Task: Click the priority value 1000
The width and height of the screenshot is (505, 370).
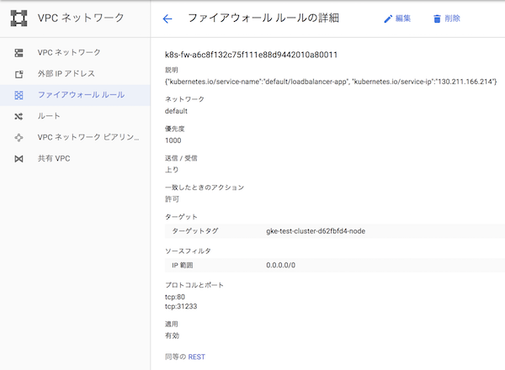Action: tap(173, 140)
